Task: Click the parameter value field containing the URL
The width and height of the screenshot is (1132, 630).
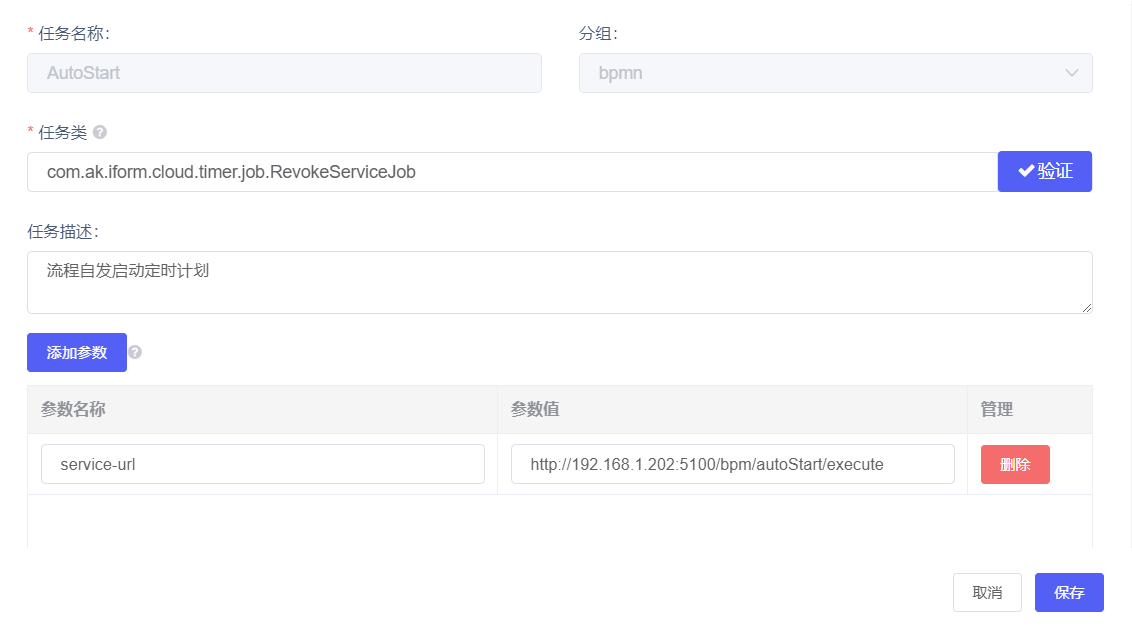Action: tap(732, 464)
